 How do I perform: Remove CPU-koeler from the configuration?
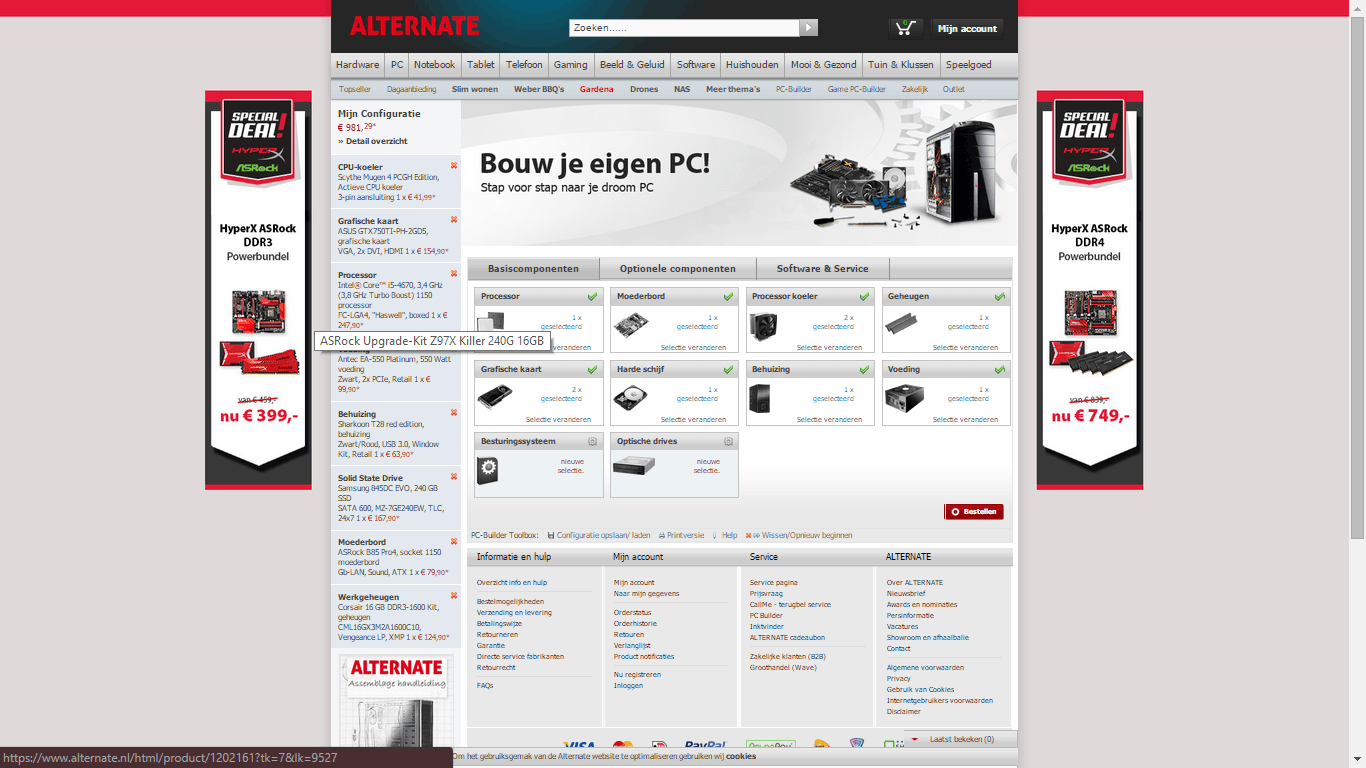[454, 165]
